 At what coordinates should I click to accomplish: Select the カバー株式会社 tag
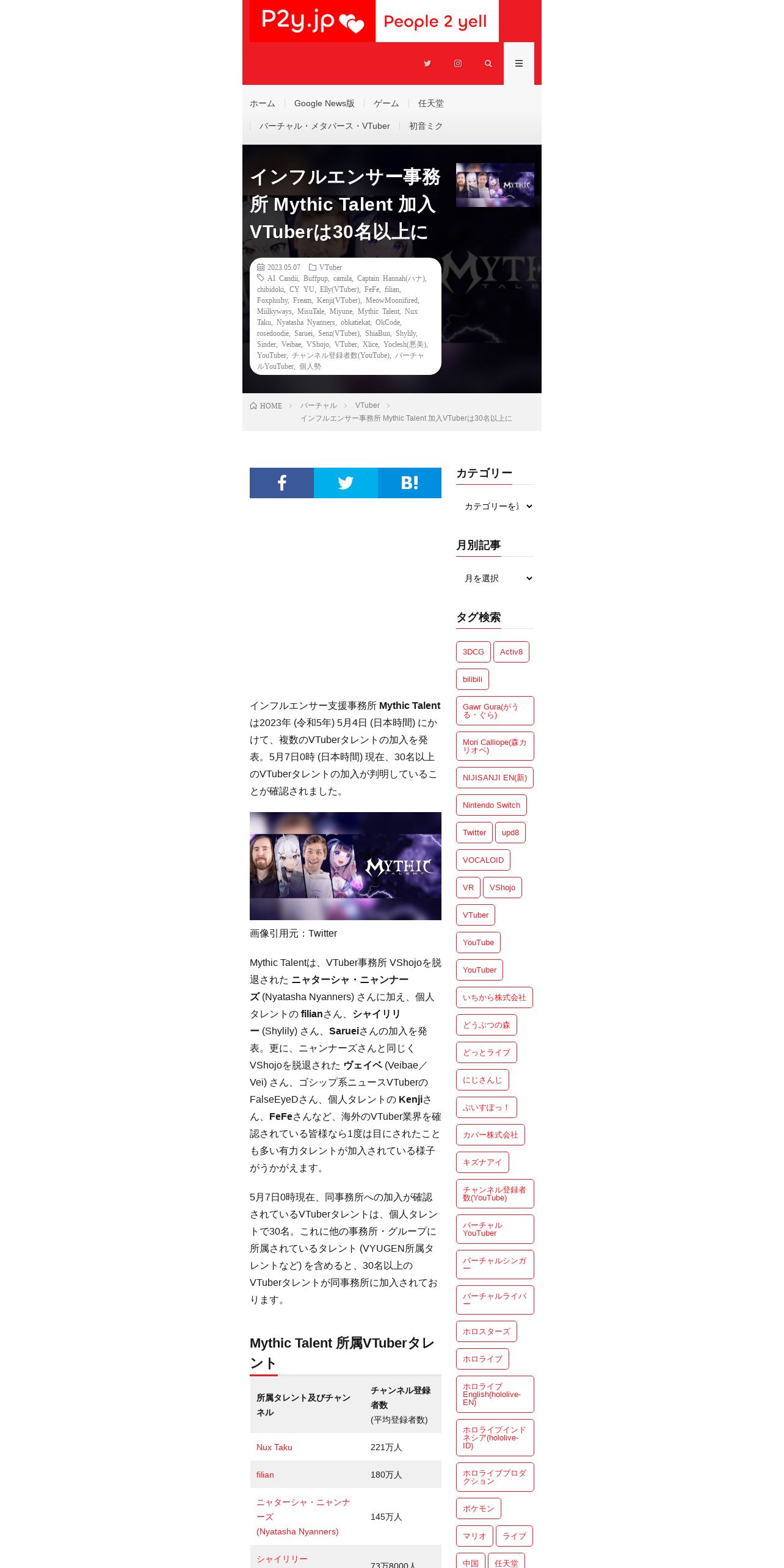490,1135
